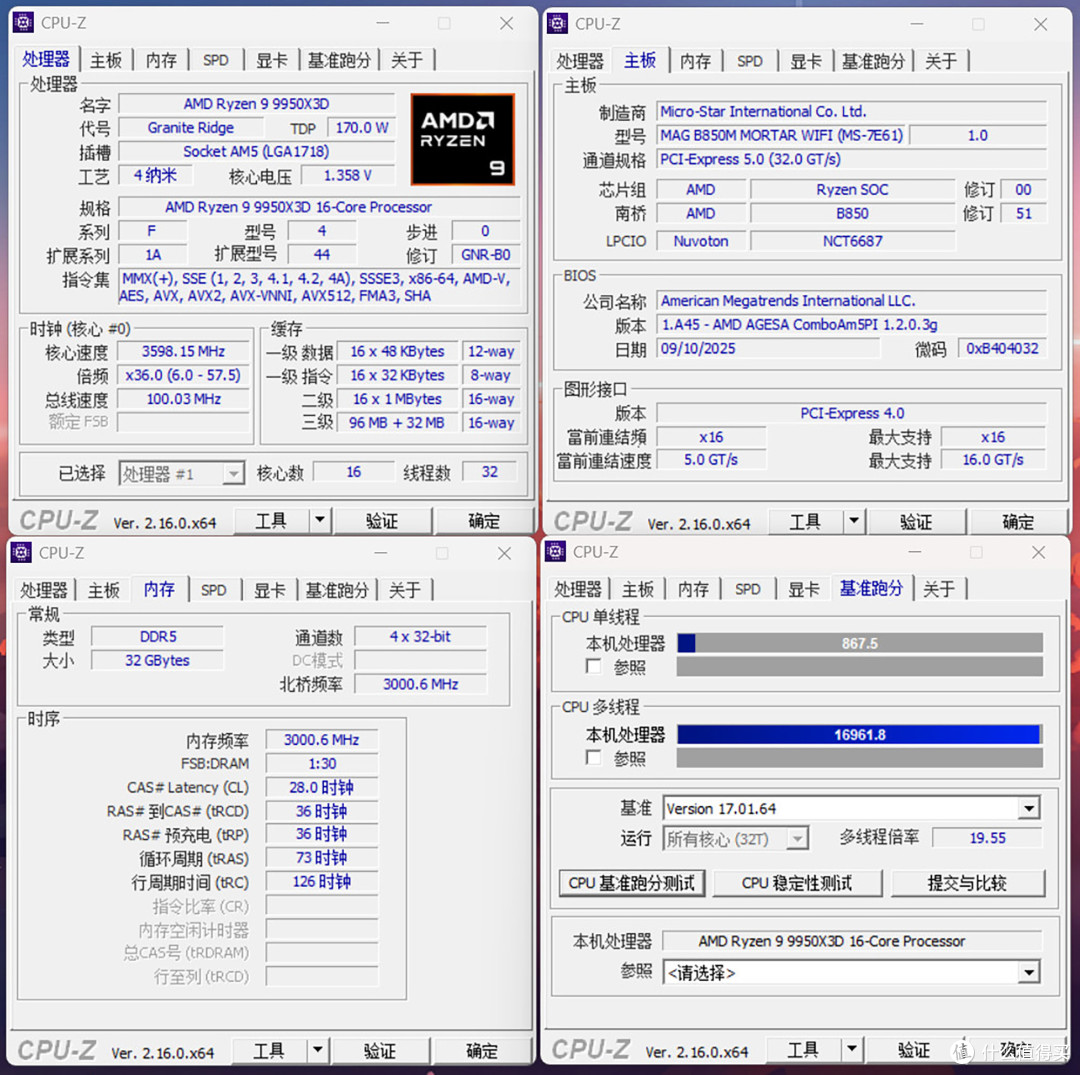Open the 关于 tab in the processor window
Viewport: 1080px width, 1075px height.
pos(407,61)
